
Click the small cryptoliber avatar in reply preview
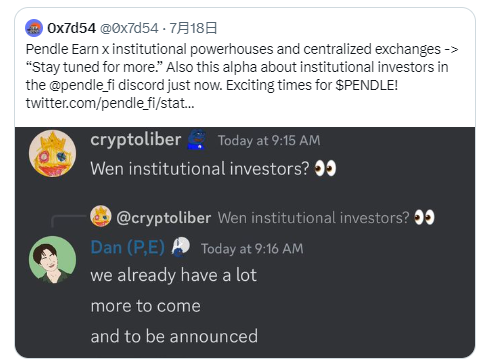tap(101, 216)
